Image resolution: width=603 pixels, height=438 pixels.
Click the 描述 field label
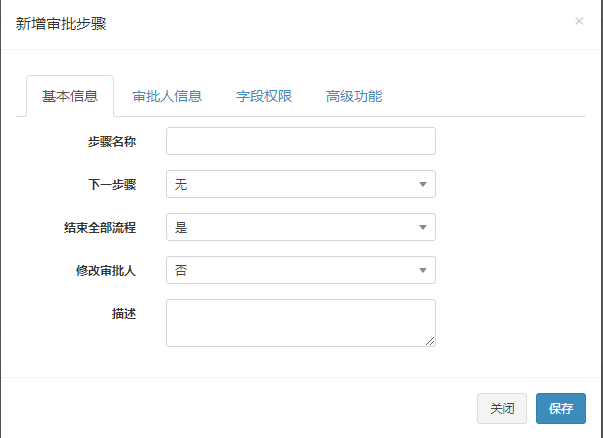pos(123,313)
